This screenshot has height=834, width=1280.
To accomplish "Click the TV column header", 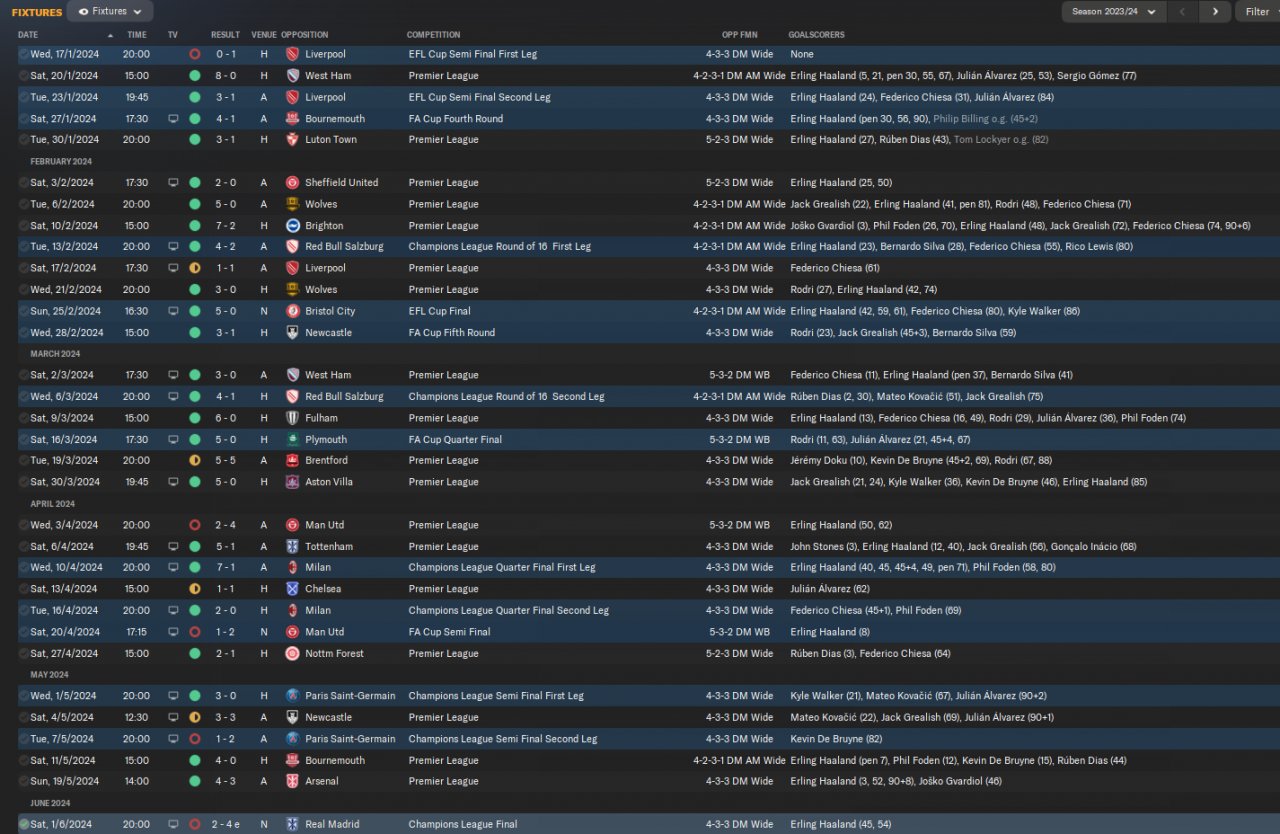I will (x=173, y=35).
